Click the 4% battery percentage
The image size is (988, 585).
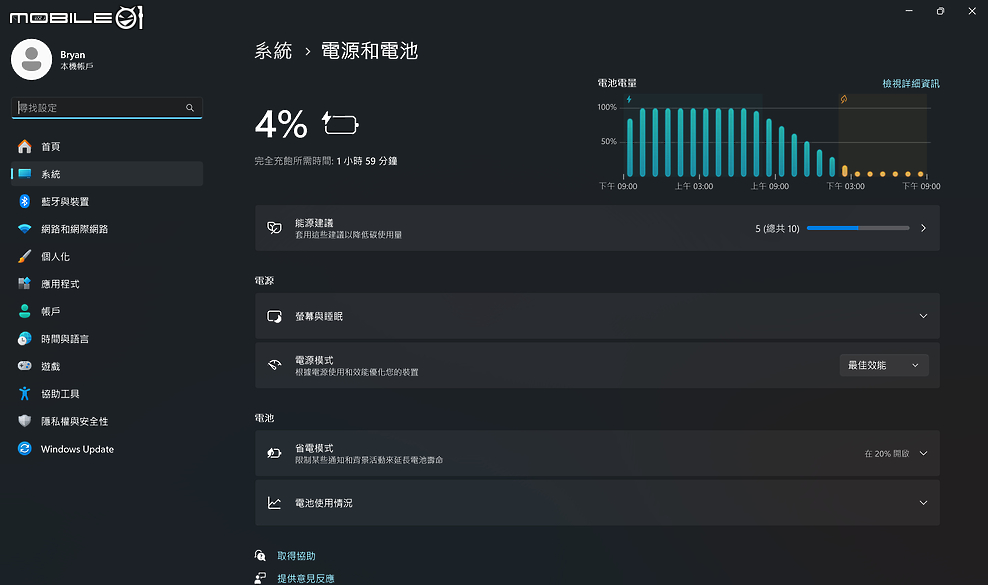click(281, 124)
